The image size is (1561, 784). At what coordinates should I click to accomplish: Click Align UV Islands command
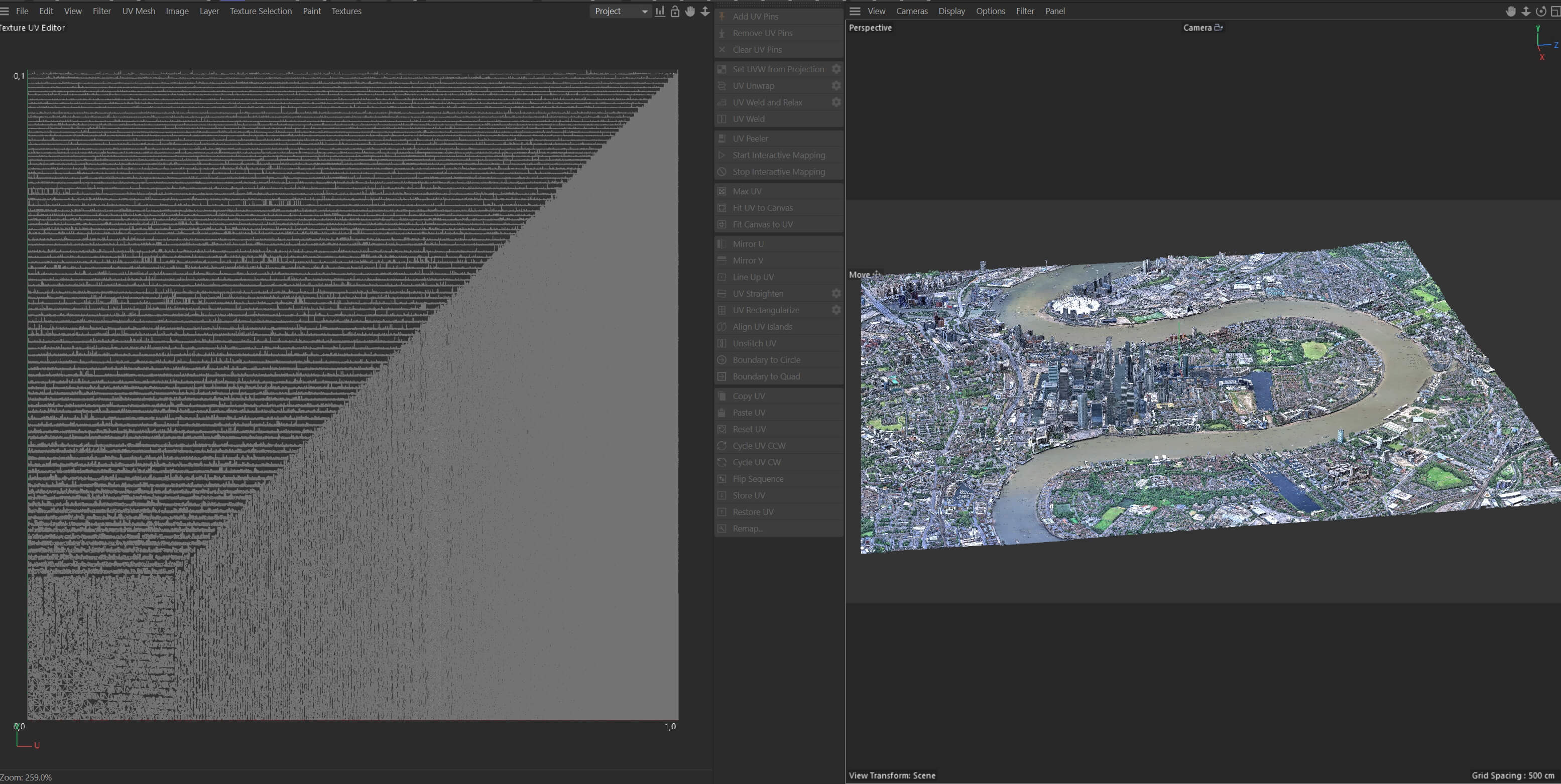779,327
